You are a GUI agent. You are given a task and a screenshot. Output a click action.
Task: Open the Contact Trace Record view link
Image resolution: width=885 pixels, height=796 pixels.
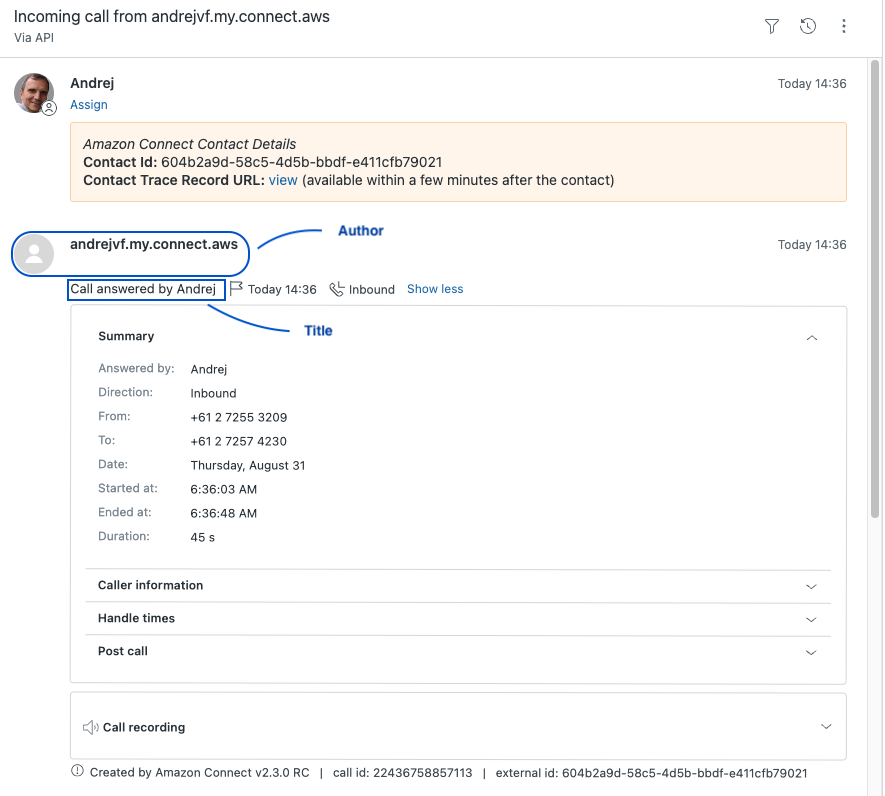283,181
